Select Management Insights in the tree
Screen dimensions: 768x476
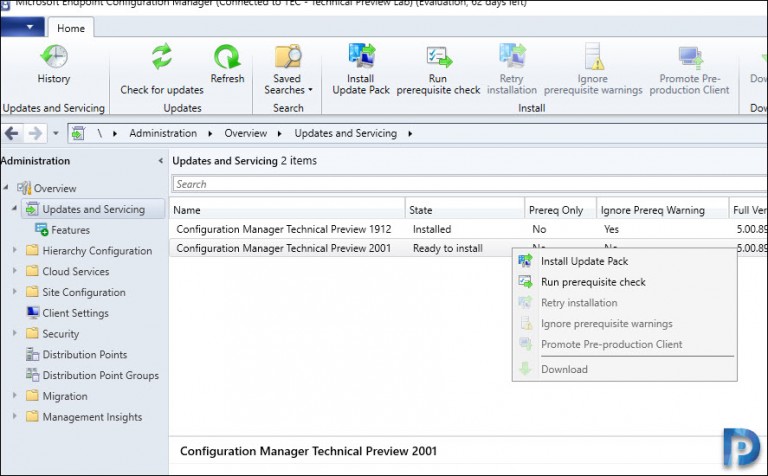[x=92, y=417]
